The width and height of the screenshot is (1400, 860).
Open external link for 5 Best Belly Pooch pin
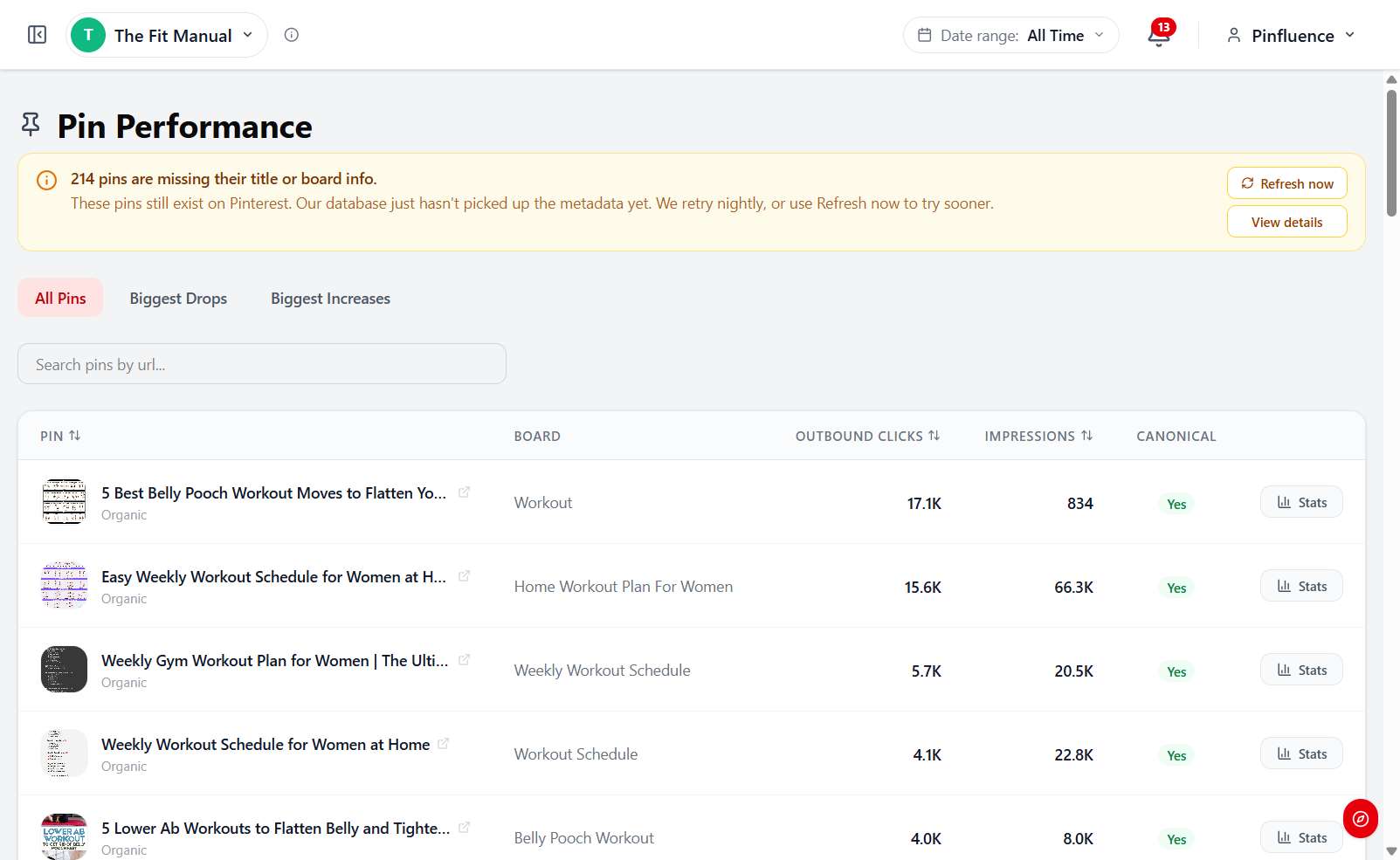coord(465,492)
